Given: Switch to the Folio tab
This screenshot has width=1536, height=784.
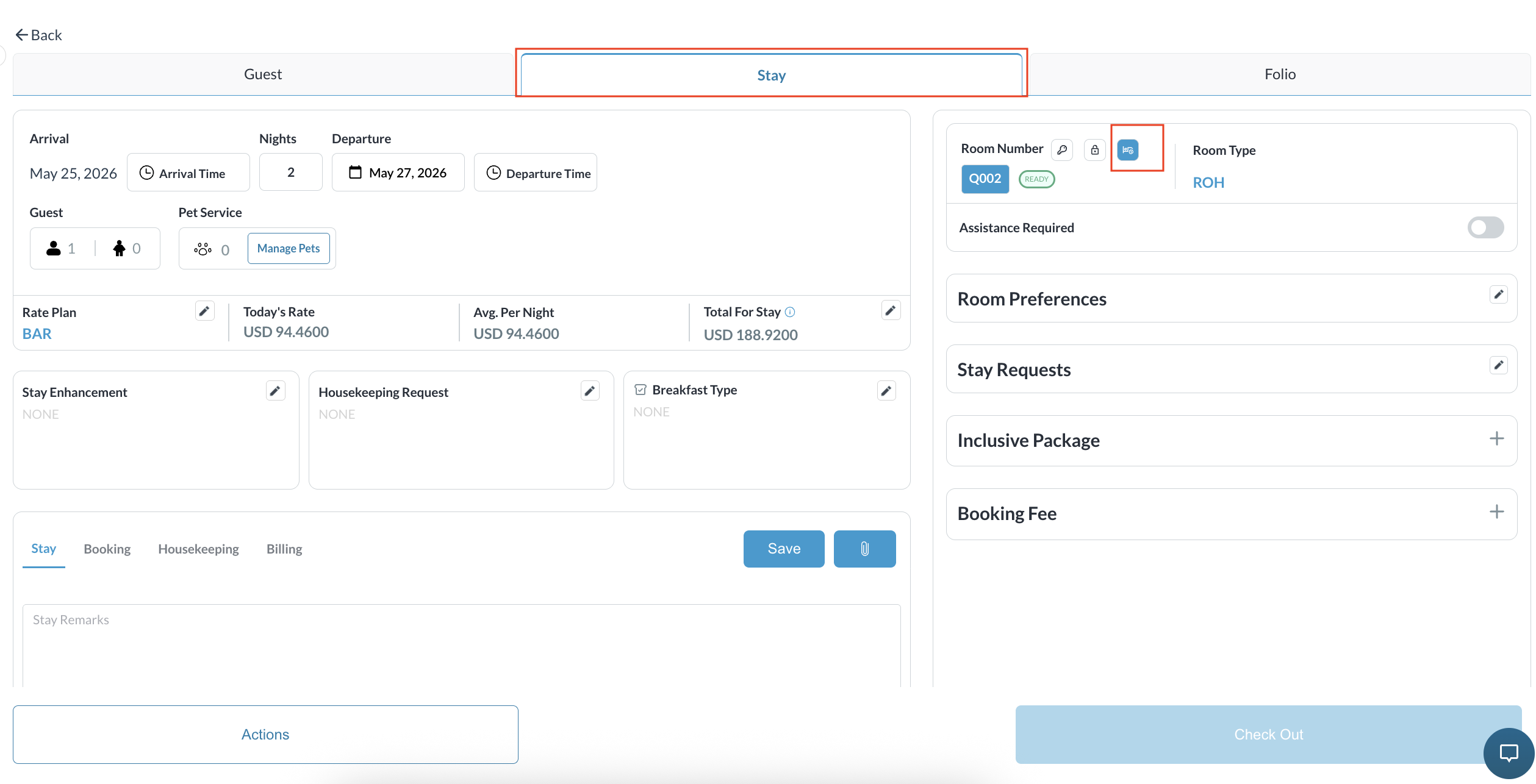Looking at the screenshot, I should tap(1280, 74).
